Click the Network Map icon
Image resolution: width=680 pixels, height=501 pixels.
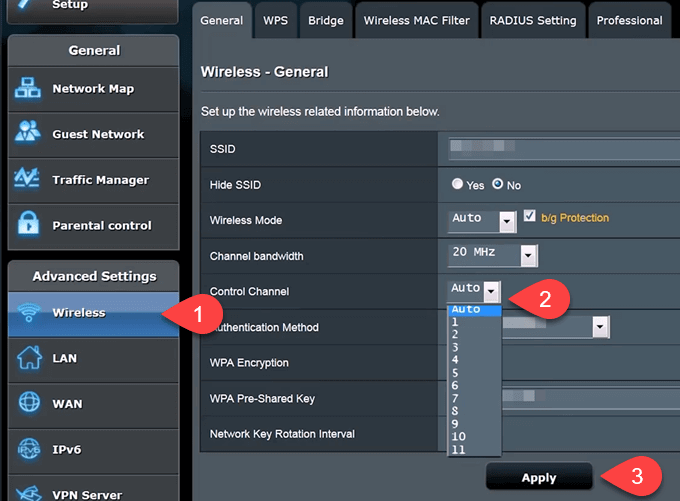pos(27,89)
